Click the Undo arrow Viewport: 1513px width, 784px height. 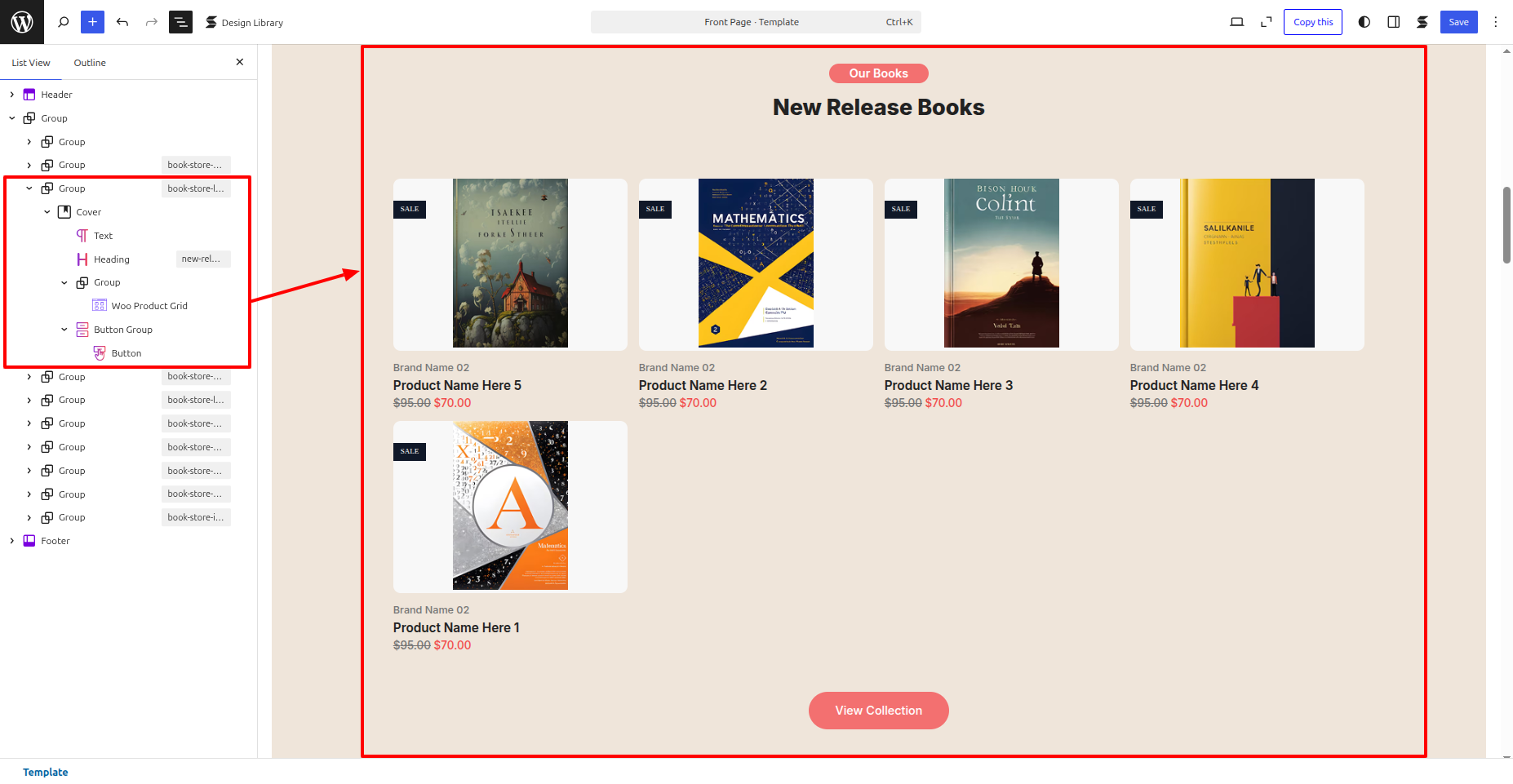(122, 22)
